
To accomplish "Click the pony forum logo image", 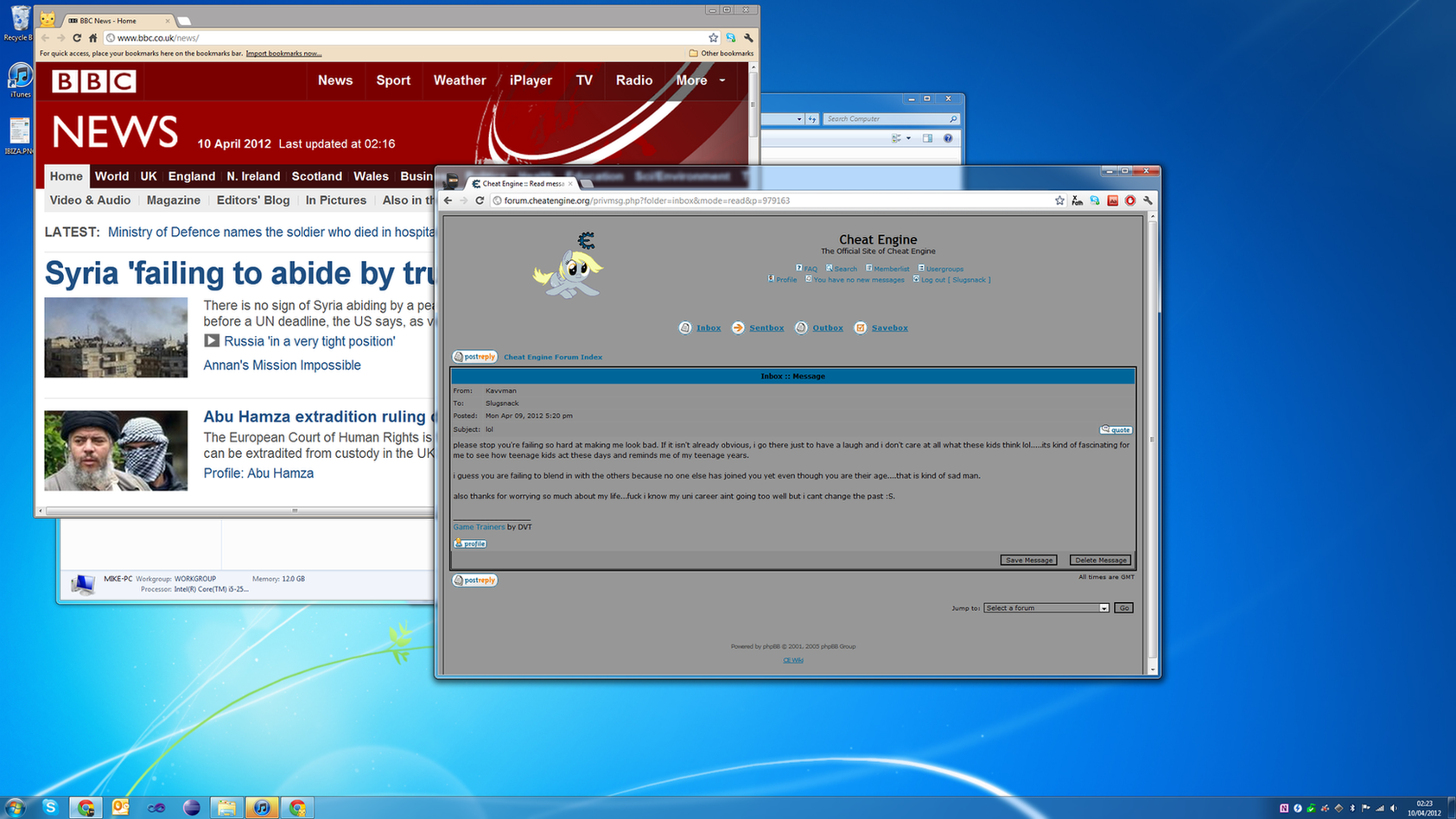I will tap(569, 265).
